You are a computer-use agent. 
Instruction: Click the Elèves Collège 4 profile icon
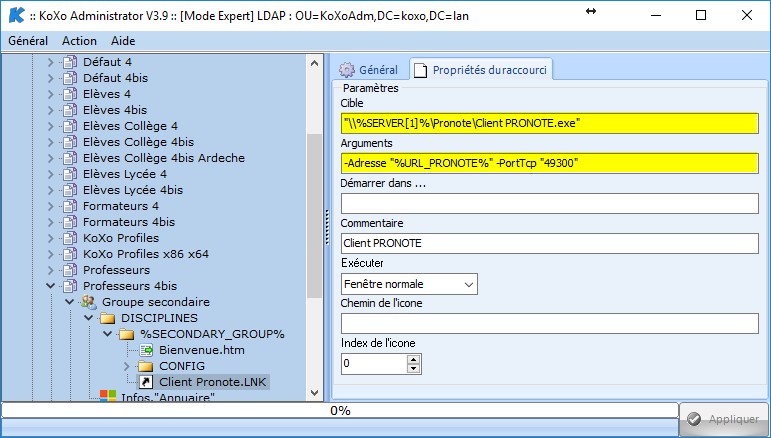(70, 126)
